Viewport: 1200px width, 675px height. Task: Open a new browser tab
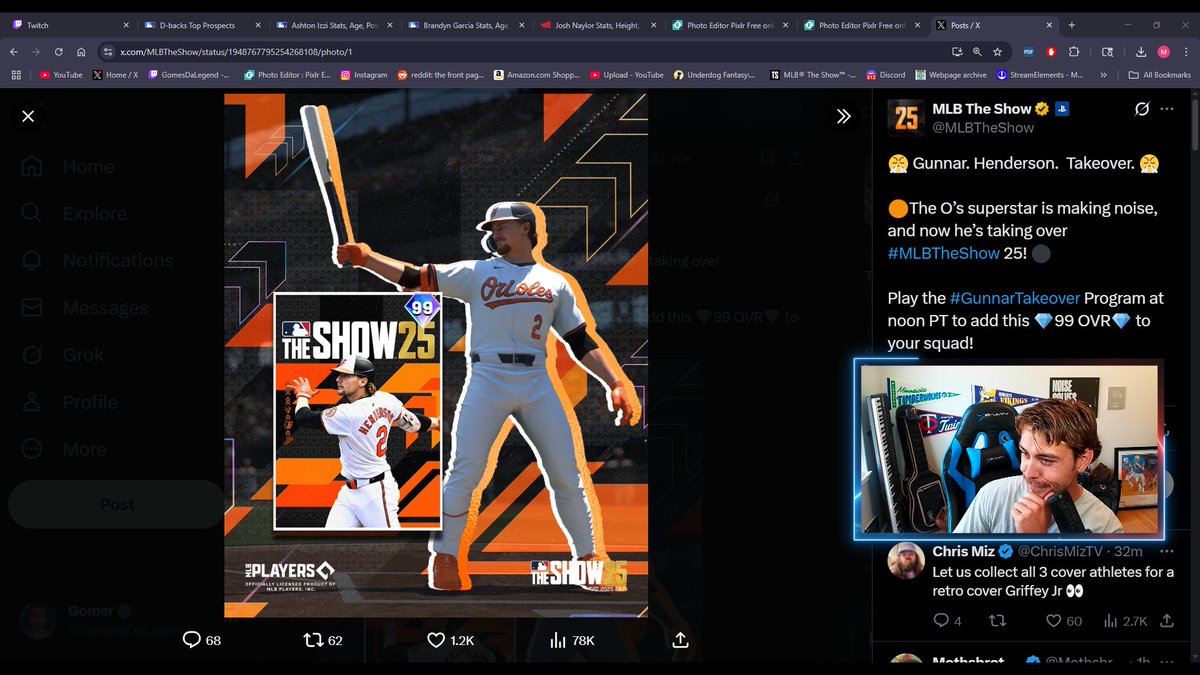coord(1071,25)
